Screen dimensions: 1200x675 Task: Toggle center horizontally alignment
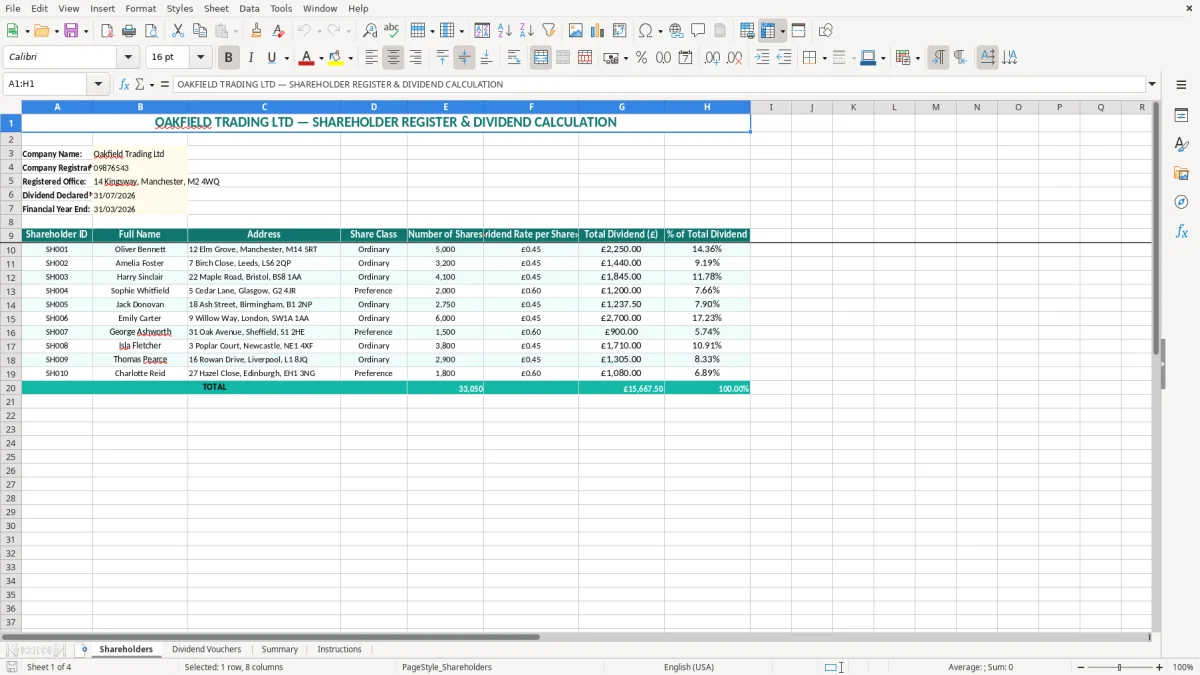(x=394, y=58)
